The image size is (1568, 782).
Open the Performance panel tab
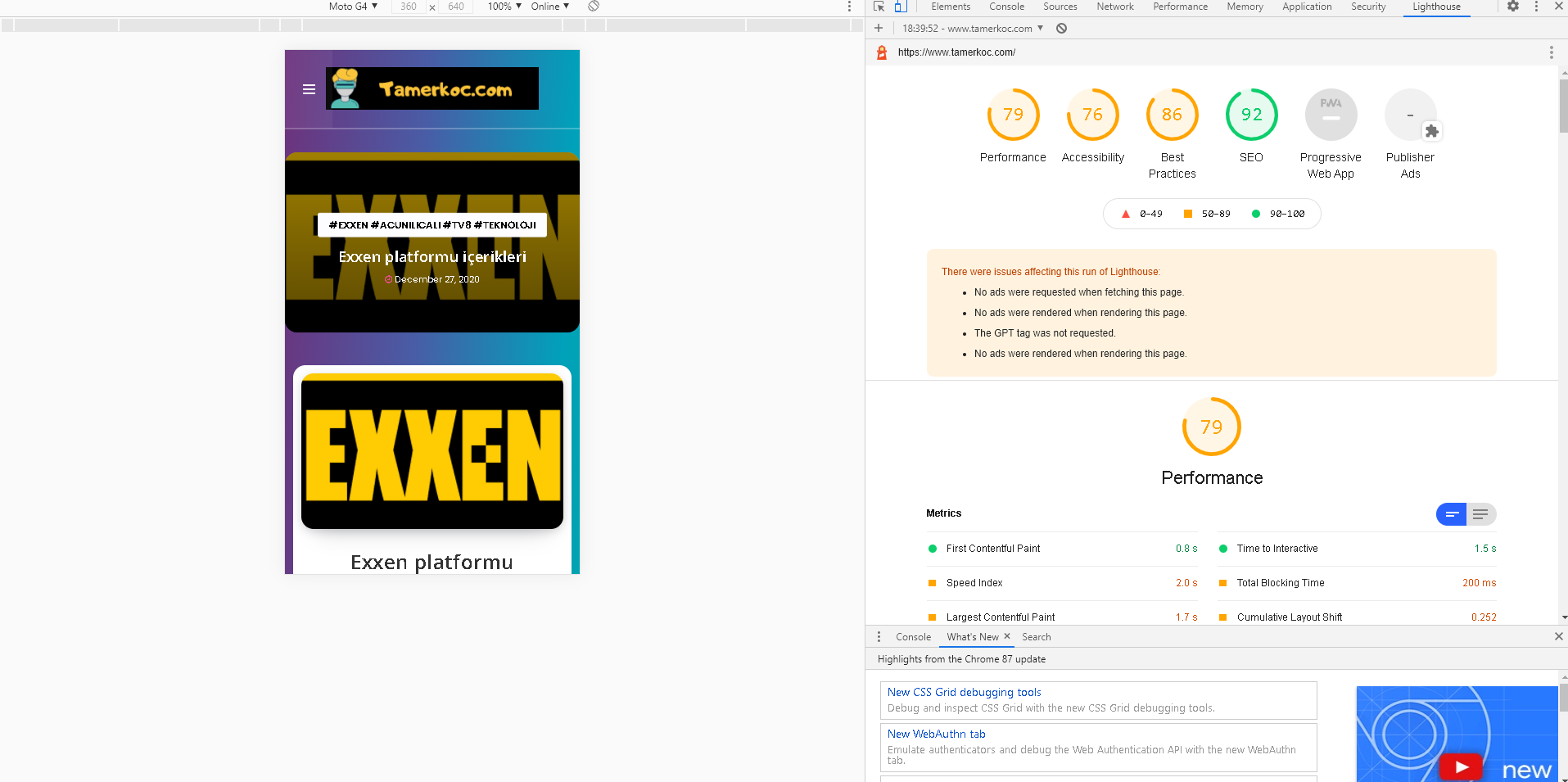(1180, 7)
